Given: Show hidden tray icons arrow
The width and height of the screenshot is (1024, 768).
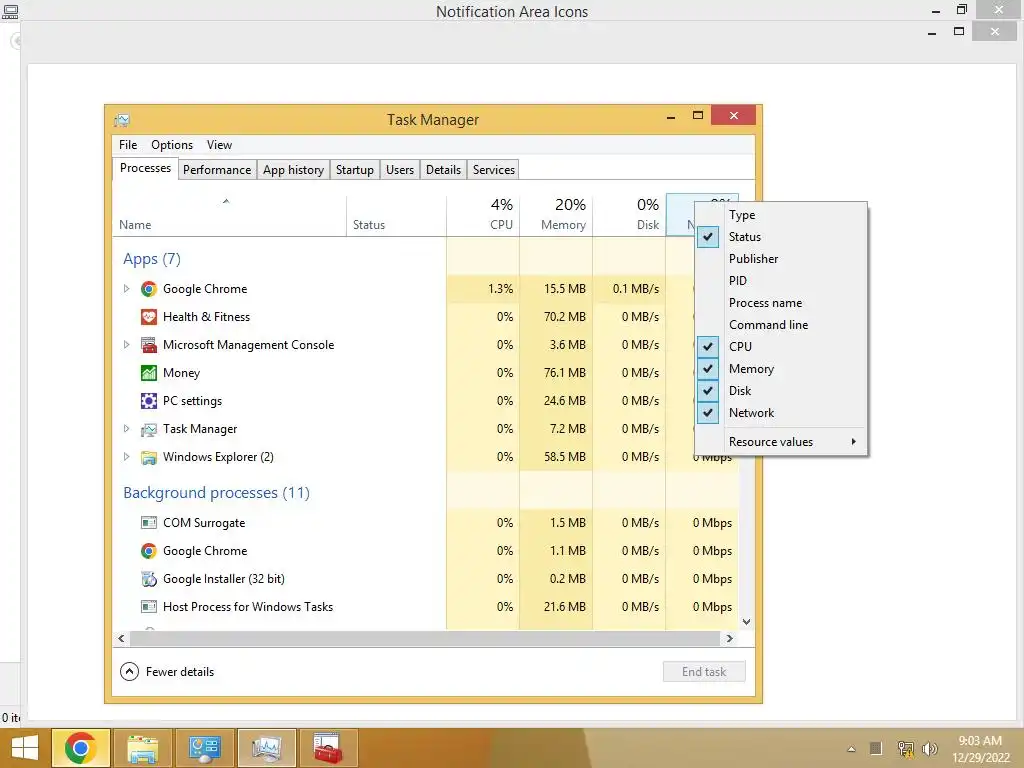Looking at the screenshot, I should pos(851,749).
